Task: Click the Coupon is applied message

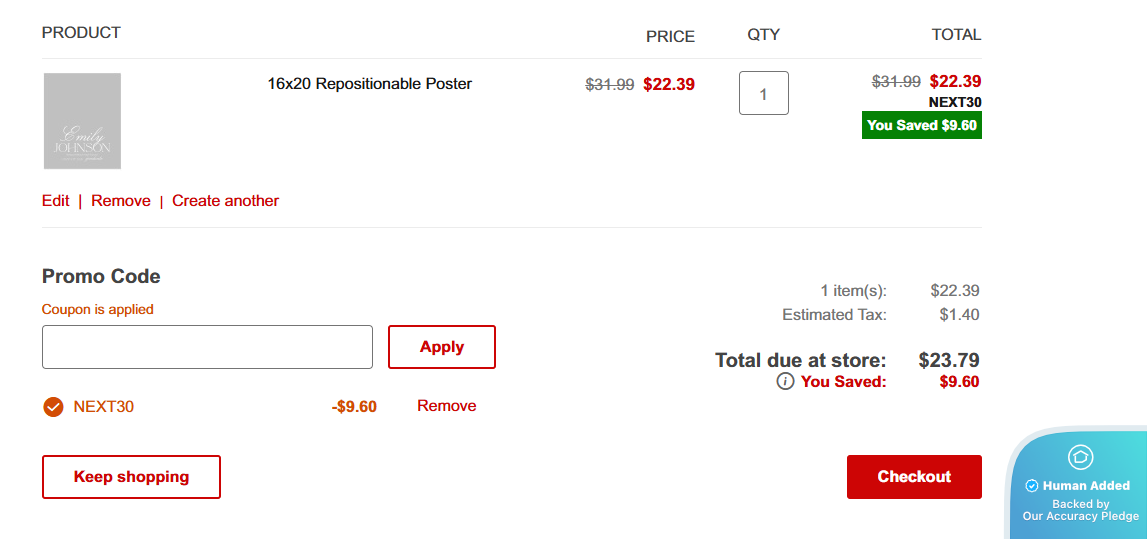Action: pos(98,310)
